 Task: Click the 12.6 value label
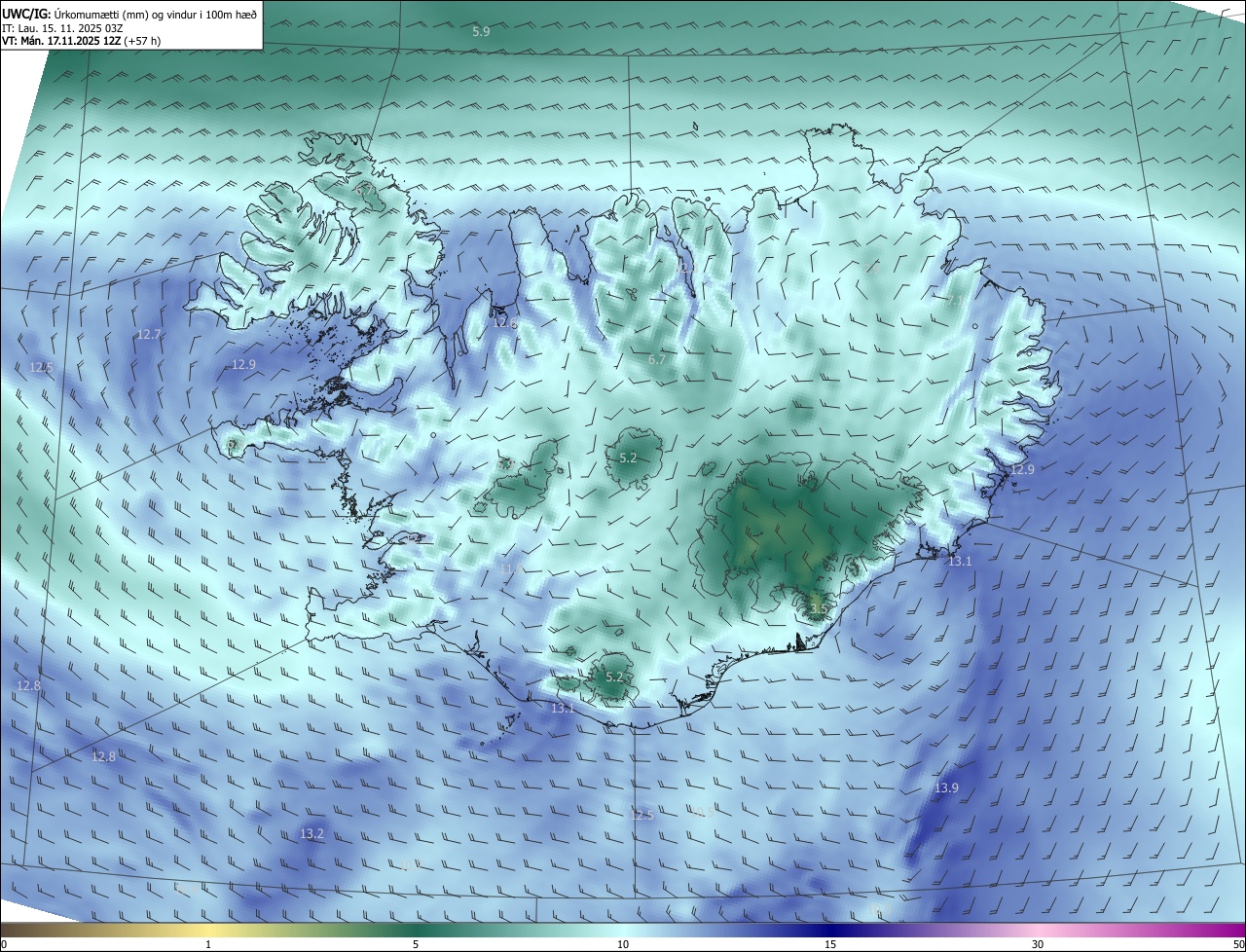(x=505, y=322)
